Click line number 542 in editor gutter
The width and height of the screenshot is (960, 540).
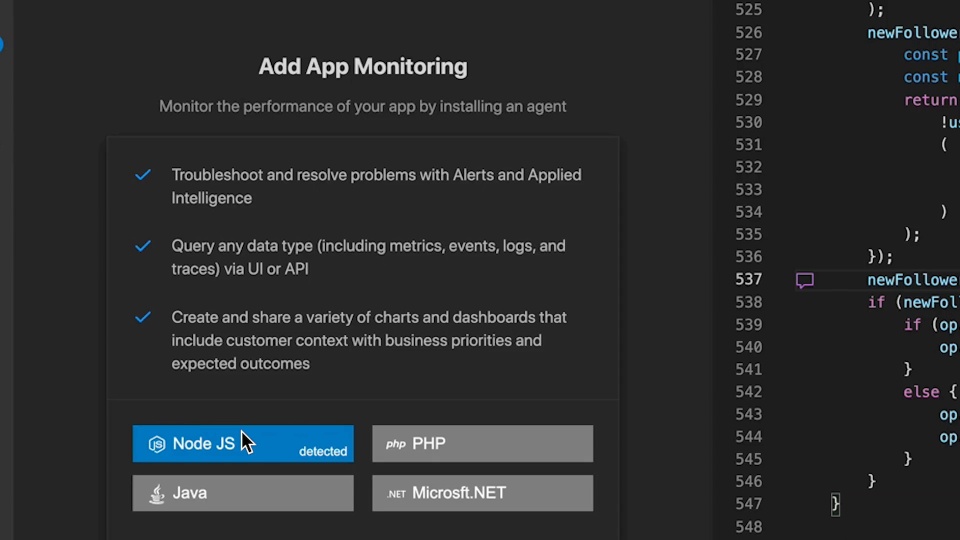[748, 392]
